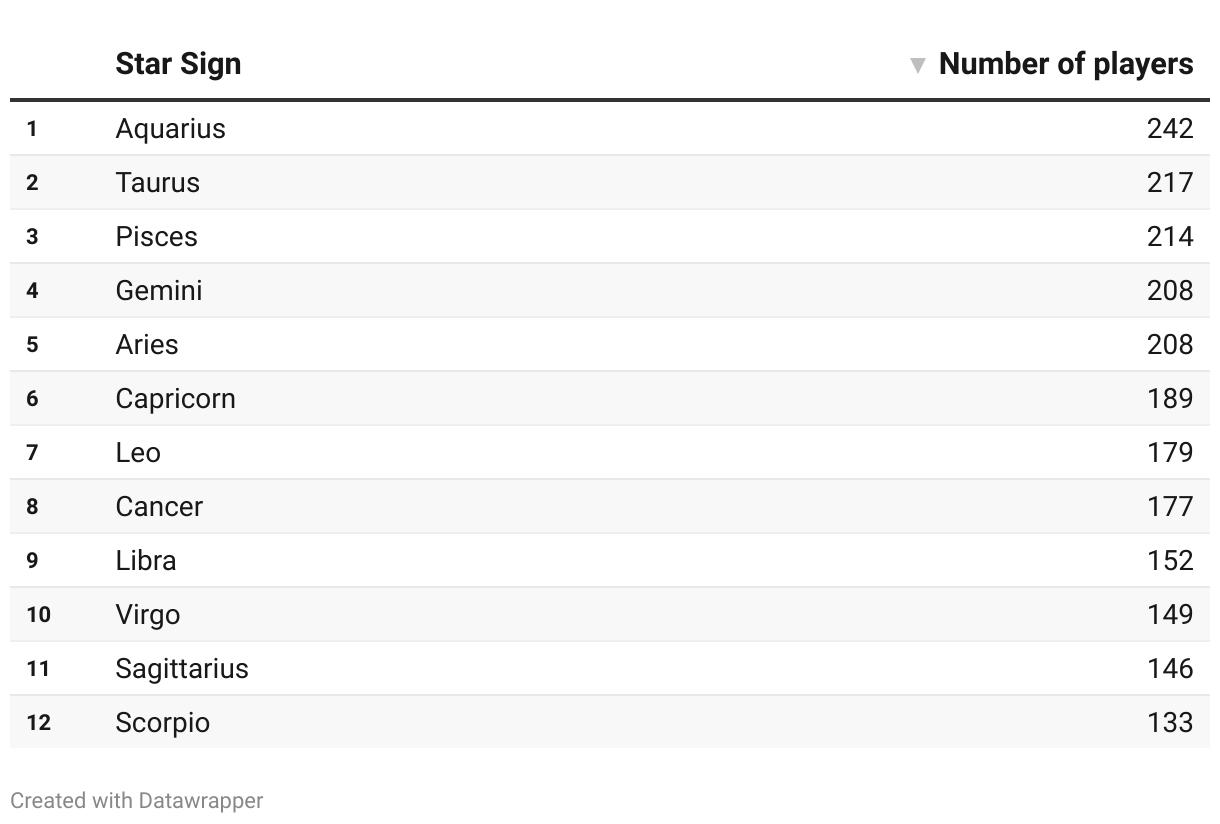1220x824 pixels.
Task: Click the sort arrow beside Number of players
Action: coord(917,65)
